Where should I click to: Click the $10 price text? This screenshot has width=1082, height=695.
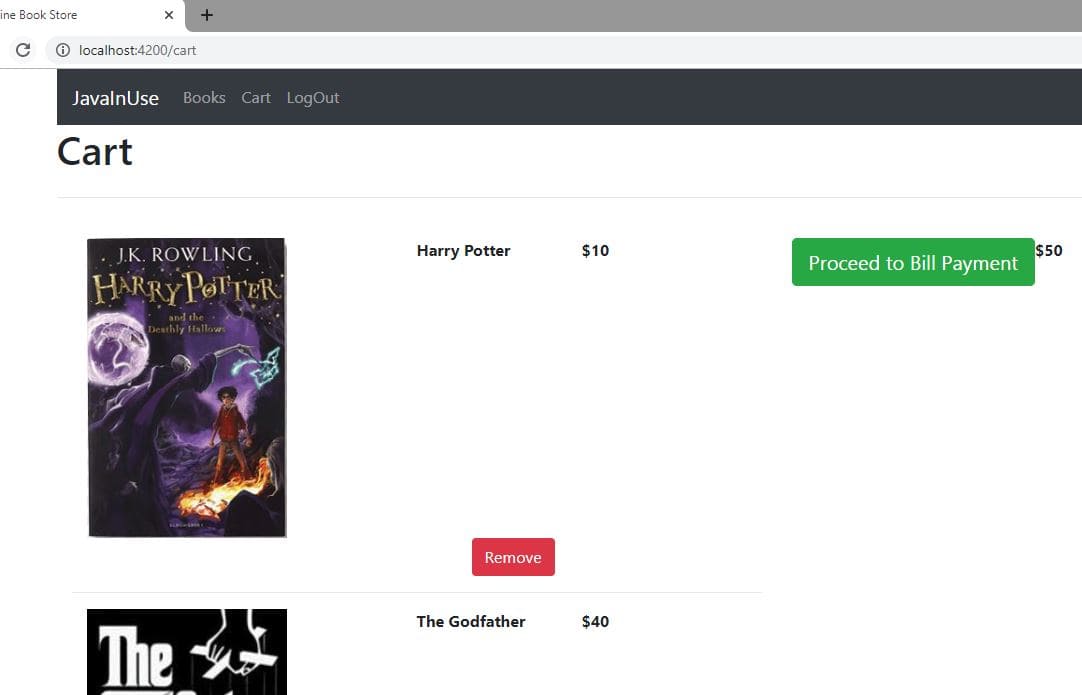coord(596,251)
